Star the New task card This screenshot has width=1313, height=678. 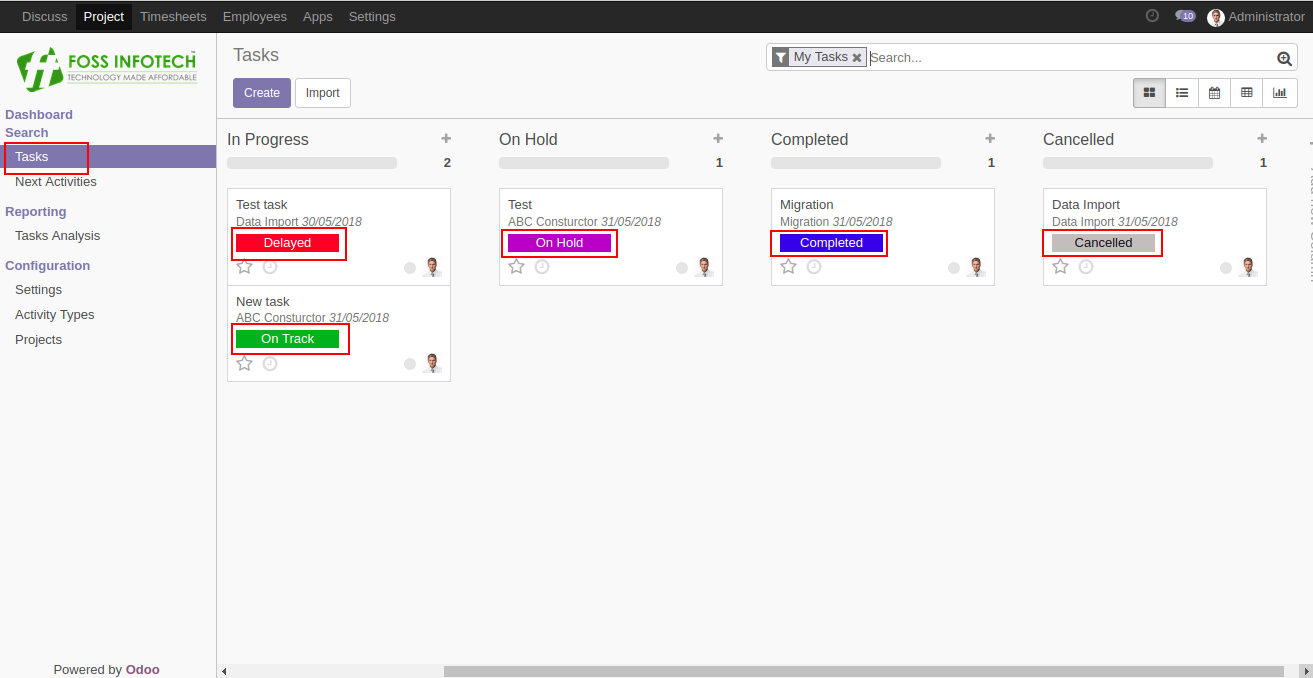coord(244,363)
